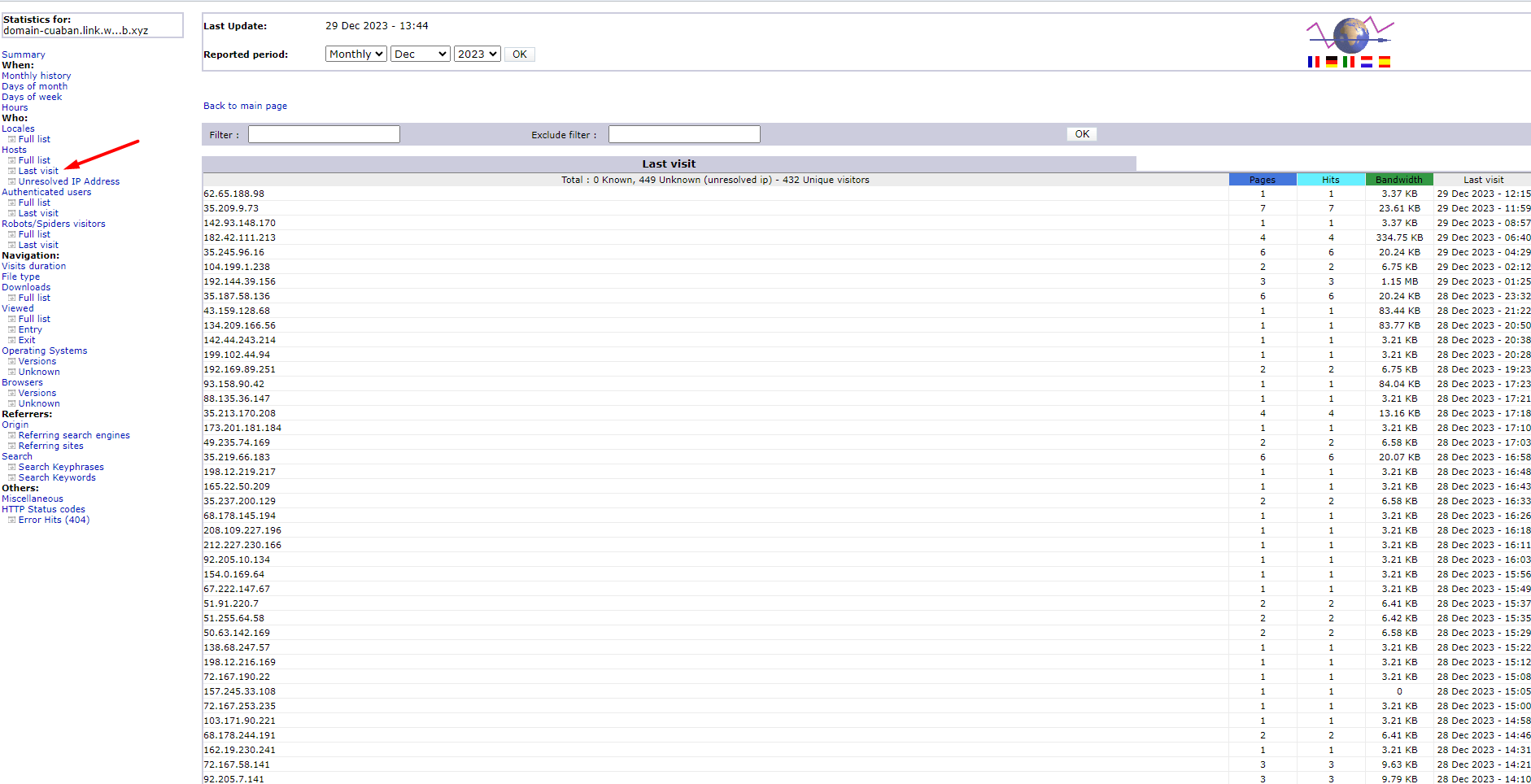Click the page icon beside Unresolved IP Address
The height and width of the screenshot is (784, 1531).
pyautogui.click(x=11, y=181)
